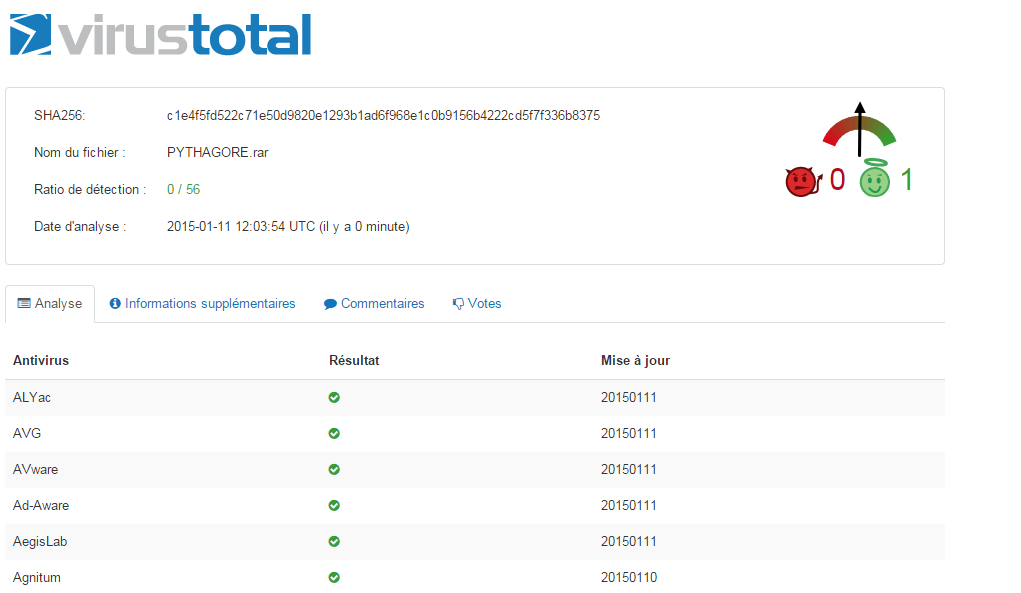Click the green check icon for AVG

point(334,434)
